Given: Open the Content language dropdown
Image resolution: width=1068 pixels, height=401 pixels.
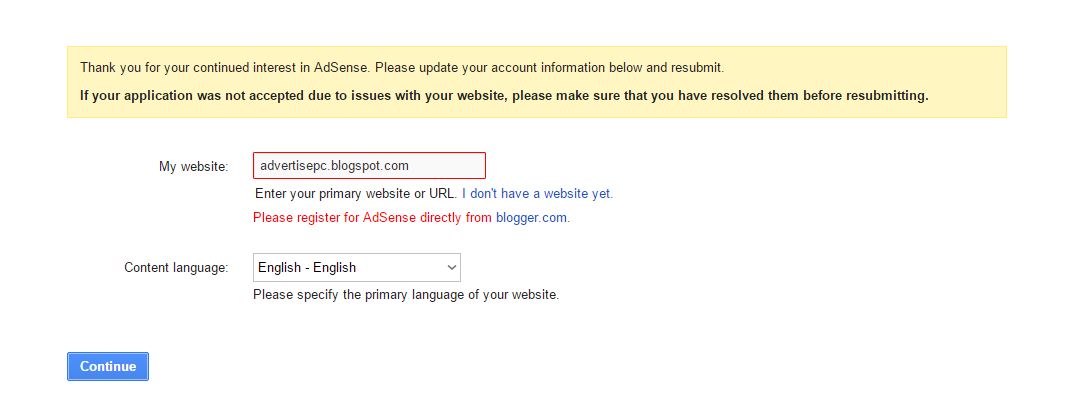Looking at the screenshot, I should [x=356, y=267].
